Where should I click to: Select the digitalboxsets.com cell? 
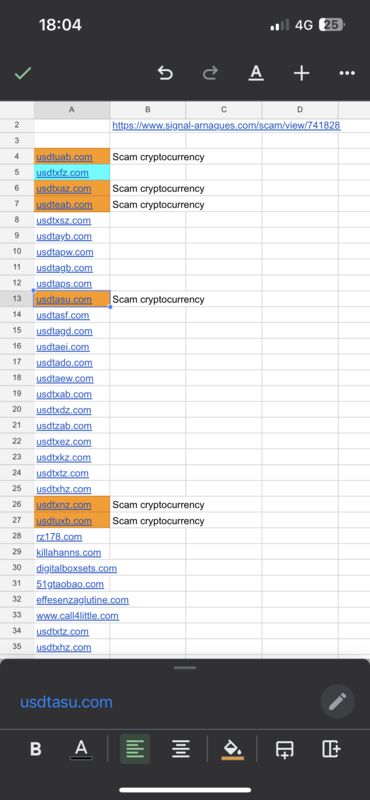[x=76, y=568]
